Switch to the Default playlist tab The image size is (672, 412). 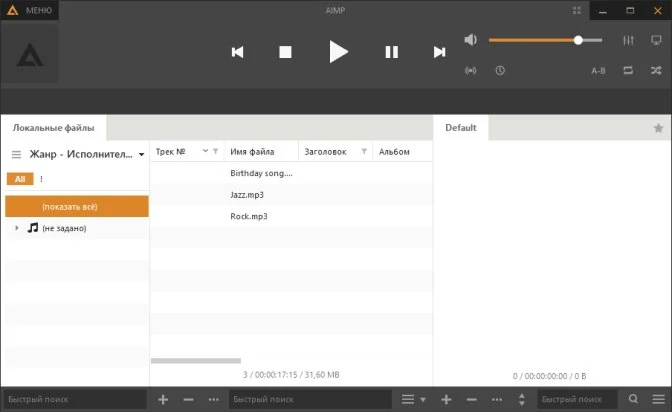[461, 128]
